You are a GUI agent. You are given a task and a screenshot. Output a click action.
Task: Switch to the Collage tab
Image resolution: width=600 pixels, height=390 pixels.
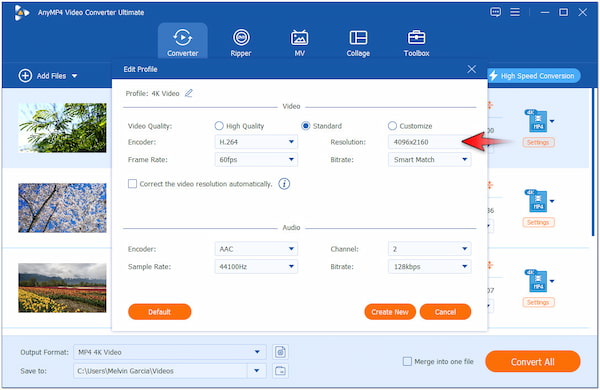358,42
